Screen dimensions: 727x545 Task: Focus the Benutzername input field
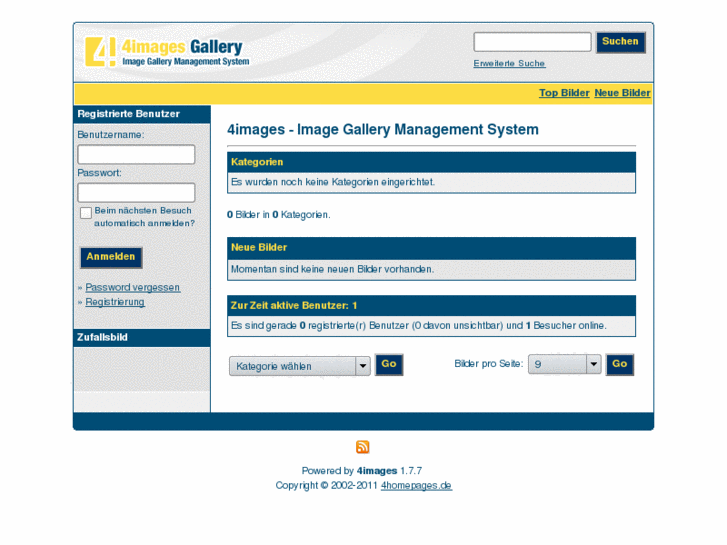click(x=136, y=154)
